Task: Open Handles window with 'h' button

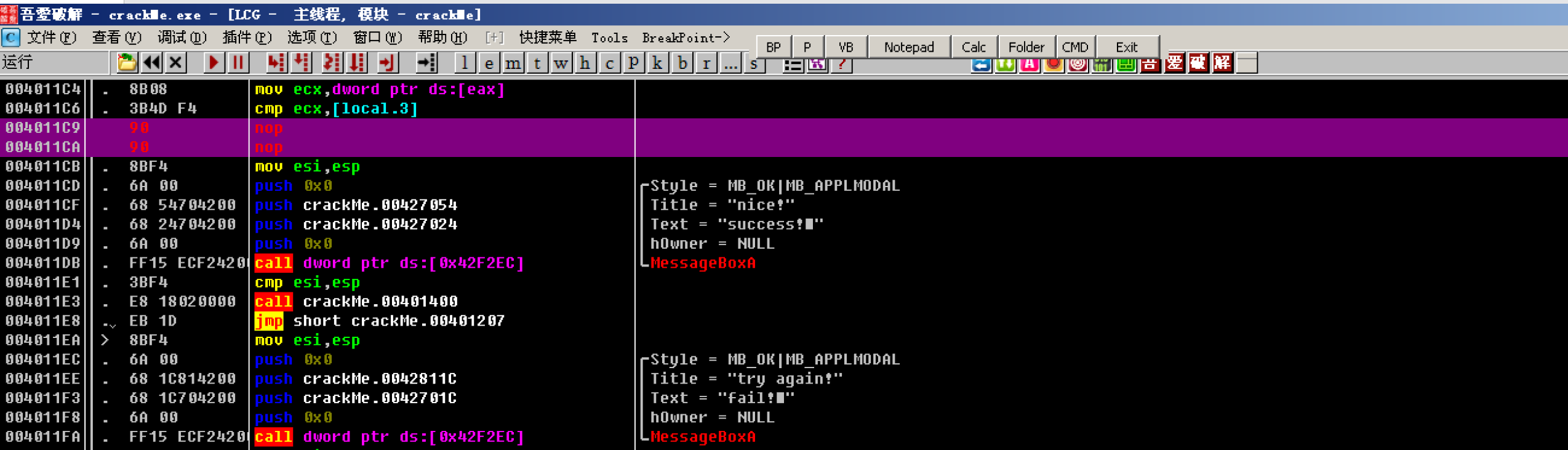Action: (x=585, y=62)
